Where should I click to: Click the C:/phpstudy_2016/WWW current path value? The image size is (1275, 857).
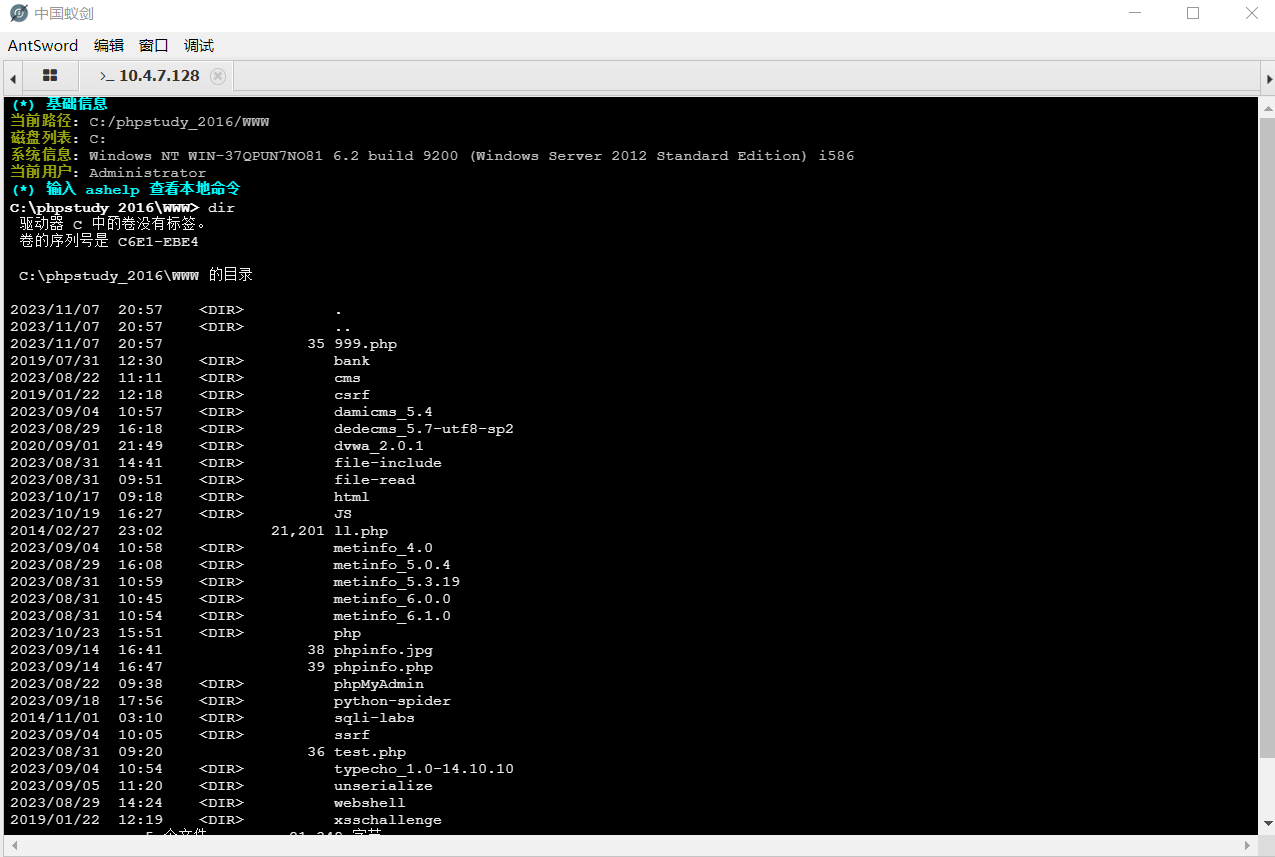179,122
